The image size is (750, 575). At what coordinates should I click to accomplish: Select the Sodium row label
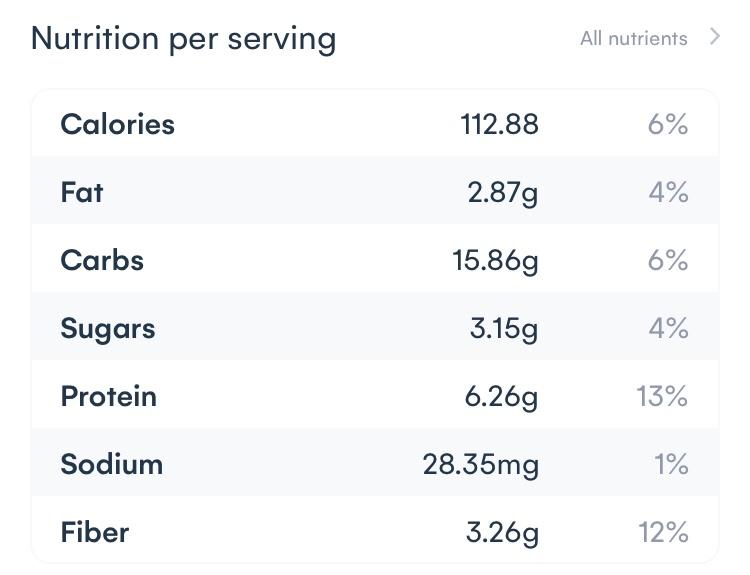[112, 464]
